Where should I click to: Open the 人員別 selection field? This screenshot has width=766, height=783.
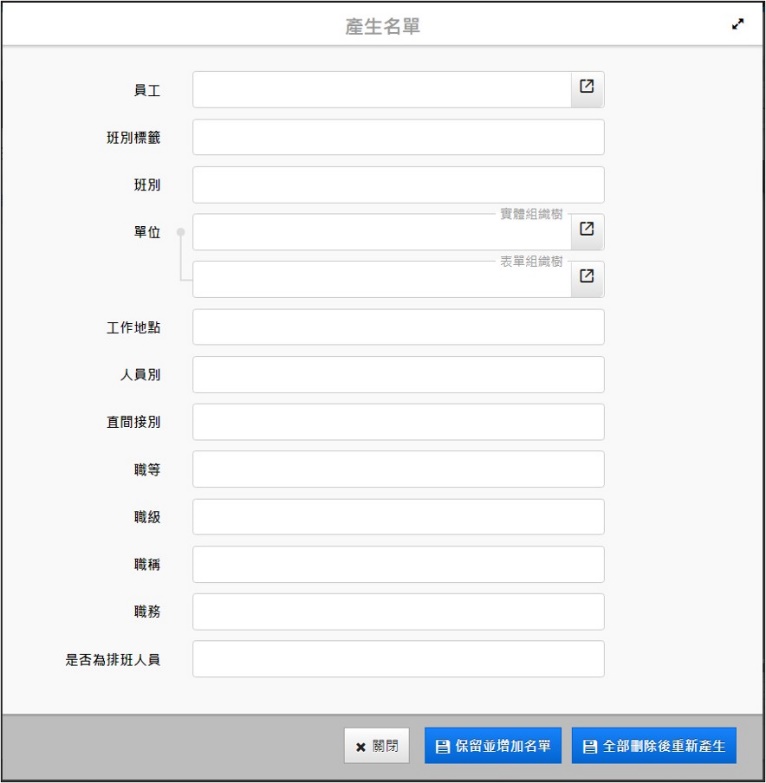coord(398,375)
